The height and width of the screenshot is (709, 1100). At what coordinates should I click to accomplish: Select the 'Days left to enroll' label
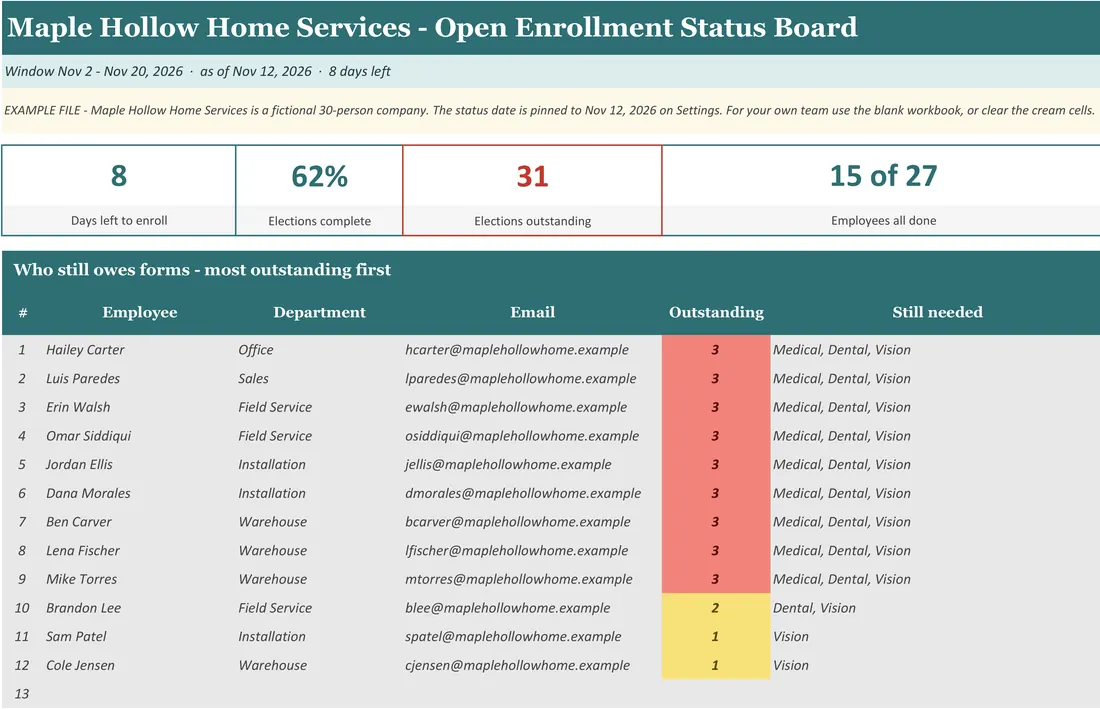[119, 220]
